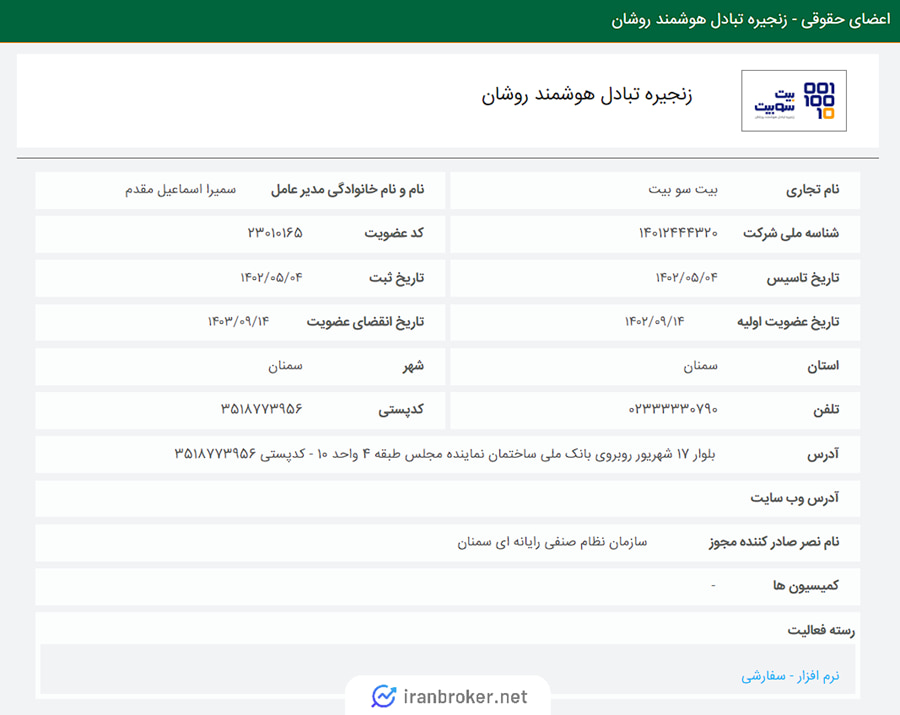Click the بیت سو بیت company logo
The width and height of the screenshot is (900, 715).
793,101
